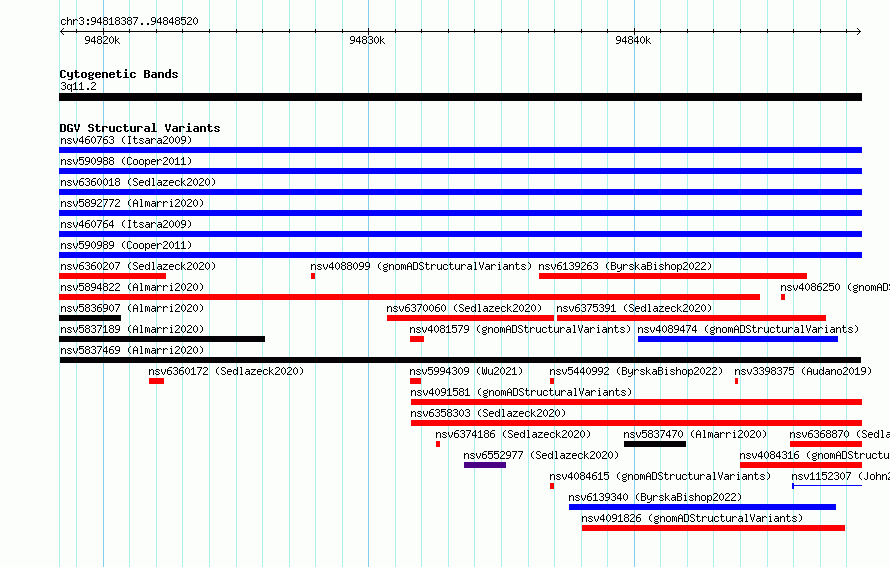Select nsv5837189 black variant bar
The height and width of the screenshot is (567, 890).
162,339
